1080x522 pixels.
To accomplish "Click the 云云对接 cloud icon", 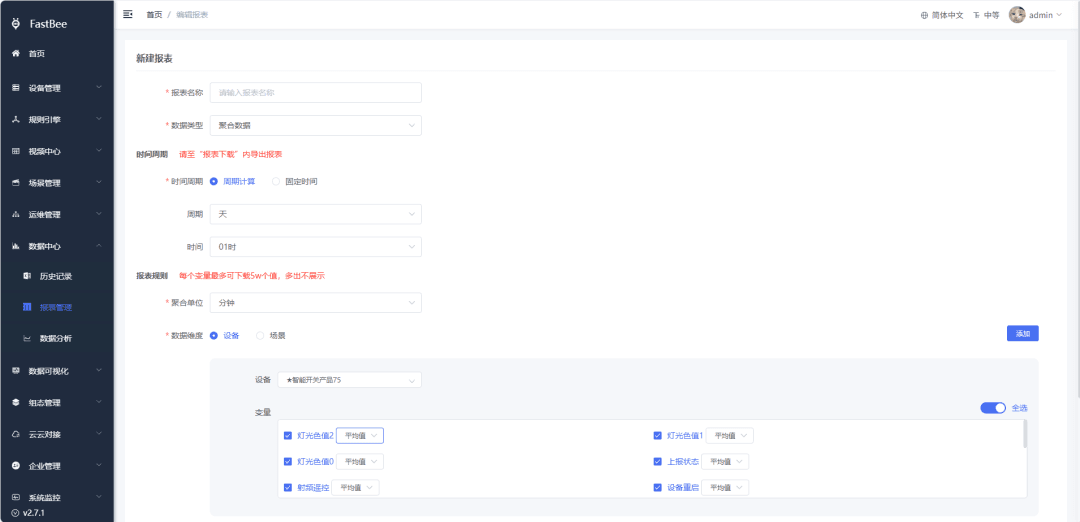I will tap(16, 435).
